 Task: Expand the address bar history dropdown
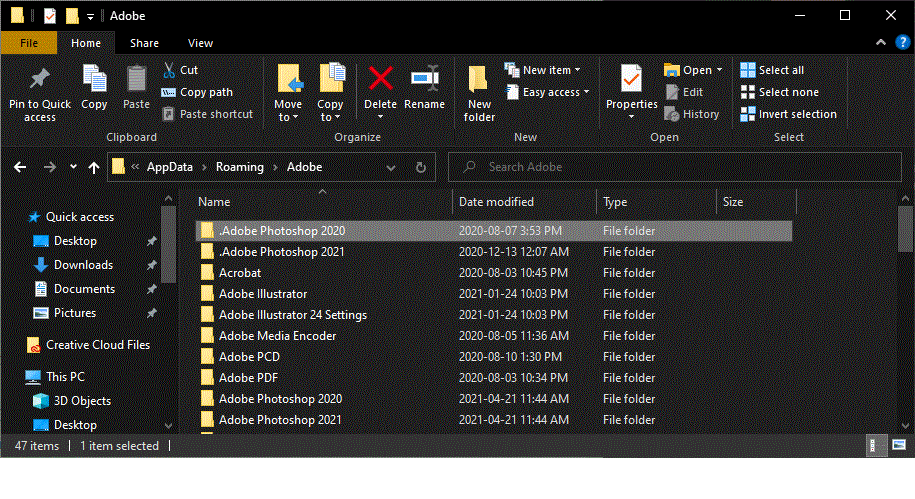391,168
